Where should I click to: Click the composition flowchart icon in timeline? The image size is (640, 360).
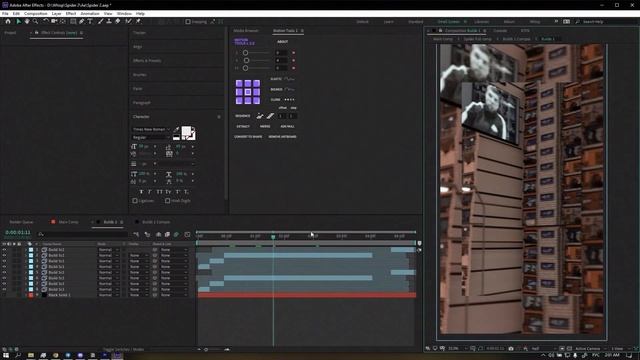click(136, 235)
